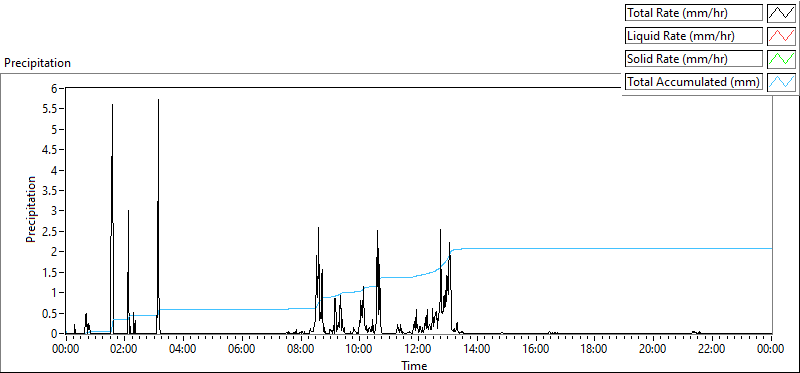Click the Time axis label
800x373 pixels.
pyautogui.click(x=414, y=365)
